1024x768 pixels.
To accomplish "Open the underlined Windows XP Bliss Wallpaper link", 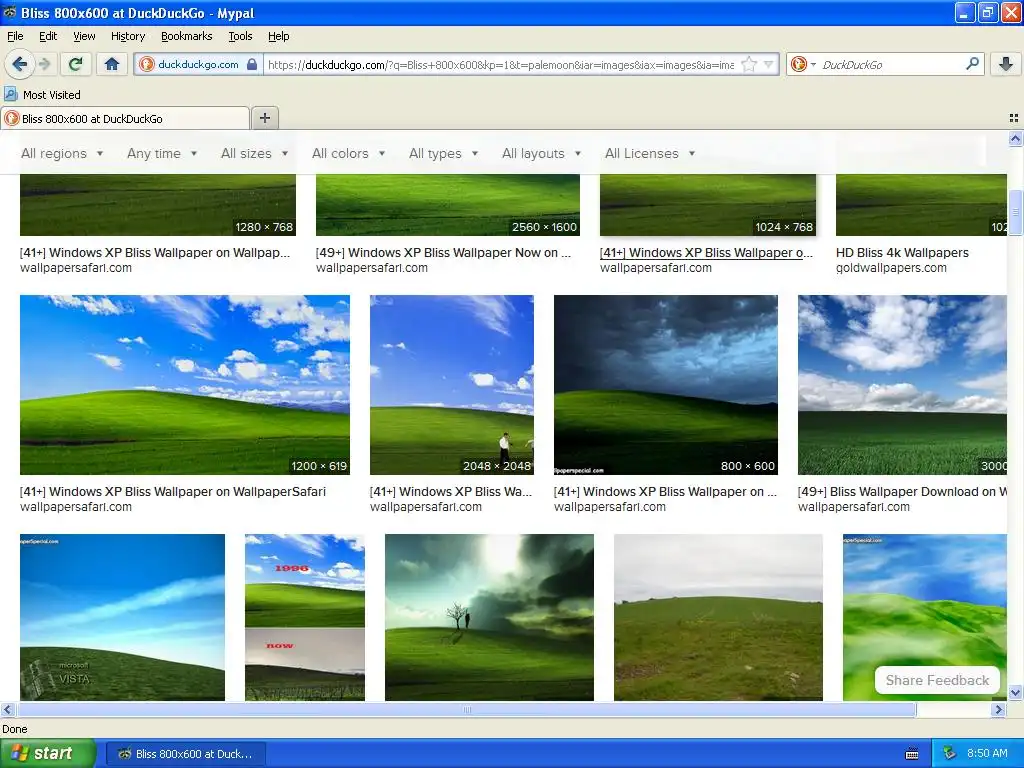I will tap(707, 253).
